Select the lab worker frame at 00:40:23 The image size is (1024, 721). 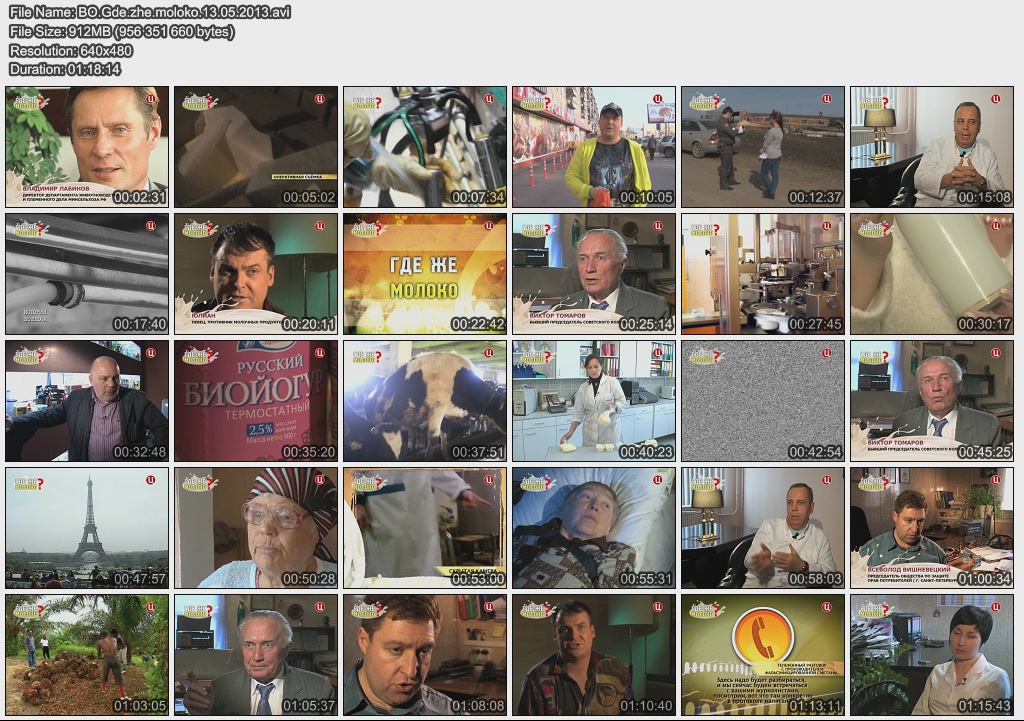coord(594,400)
